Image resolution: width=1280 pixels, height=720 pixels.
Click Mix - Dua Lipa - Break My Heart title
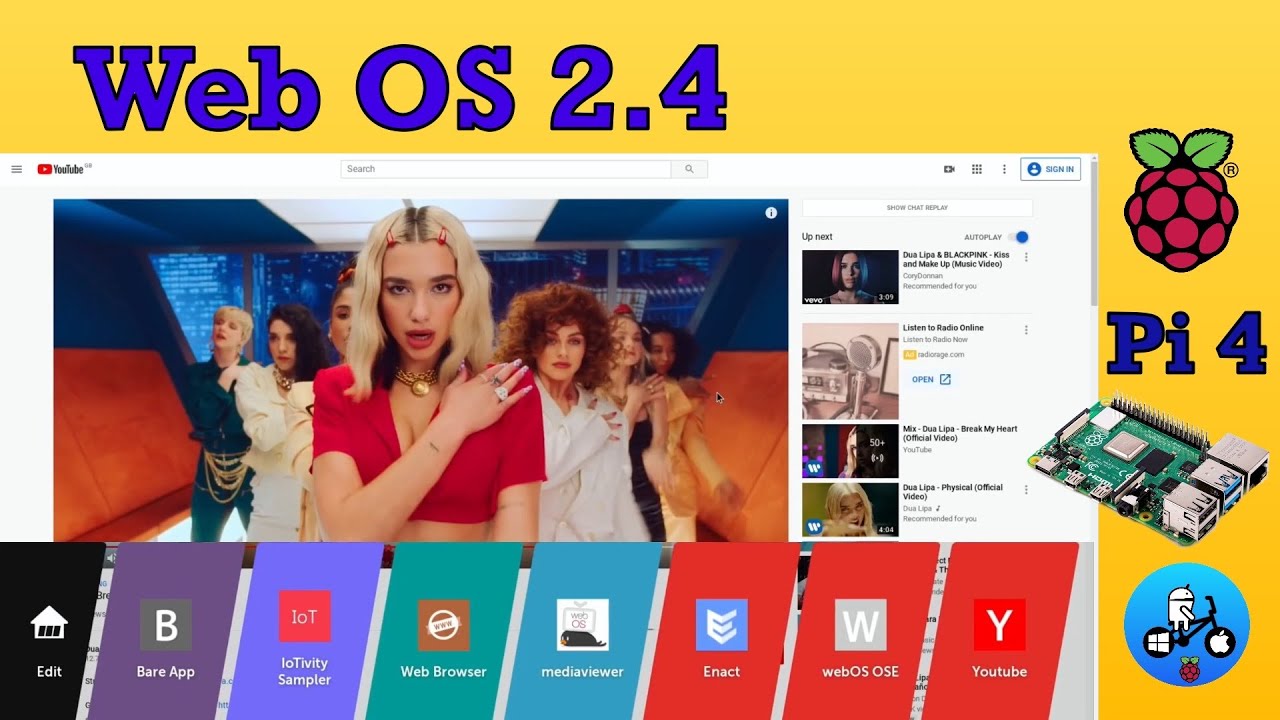960,433
